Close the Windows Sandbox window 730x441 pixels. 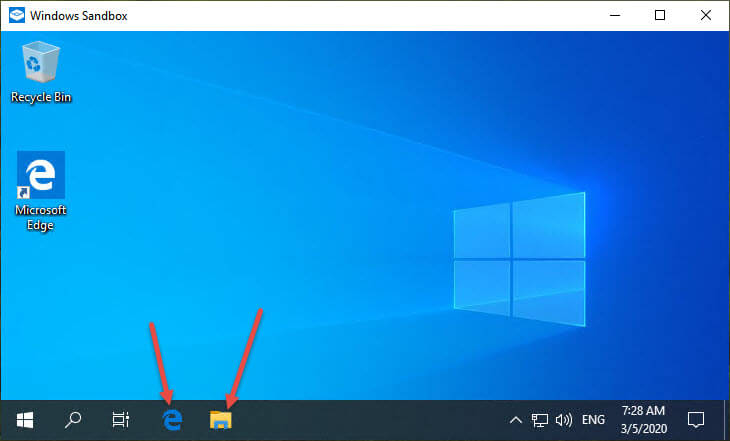[x=706, y=15]
